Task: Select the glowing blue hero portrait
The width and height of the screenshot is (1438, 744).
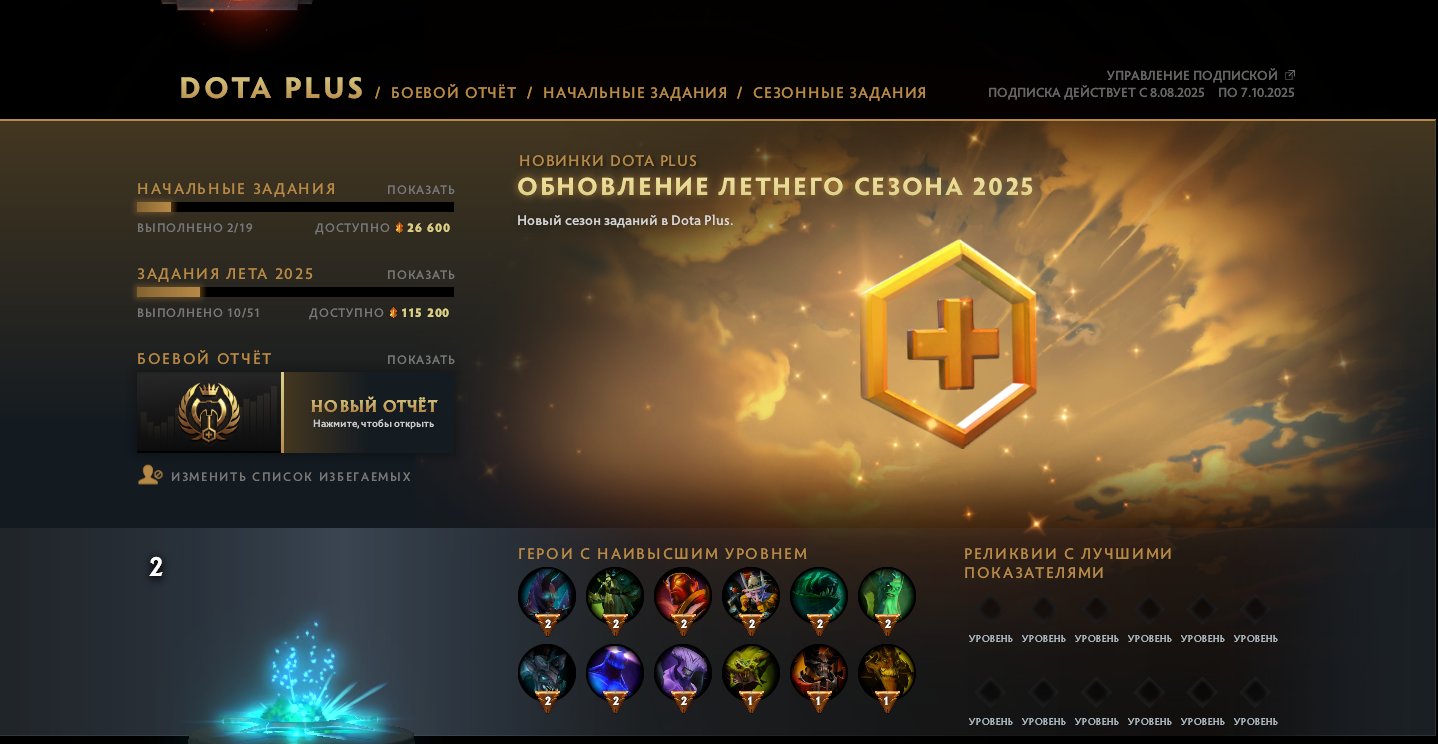Action: [615, 673]
